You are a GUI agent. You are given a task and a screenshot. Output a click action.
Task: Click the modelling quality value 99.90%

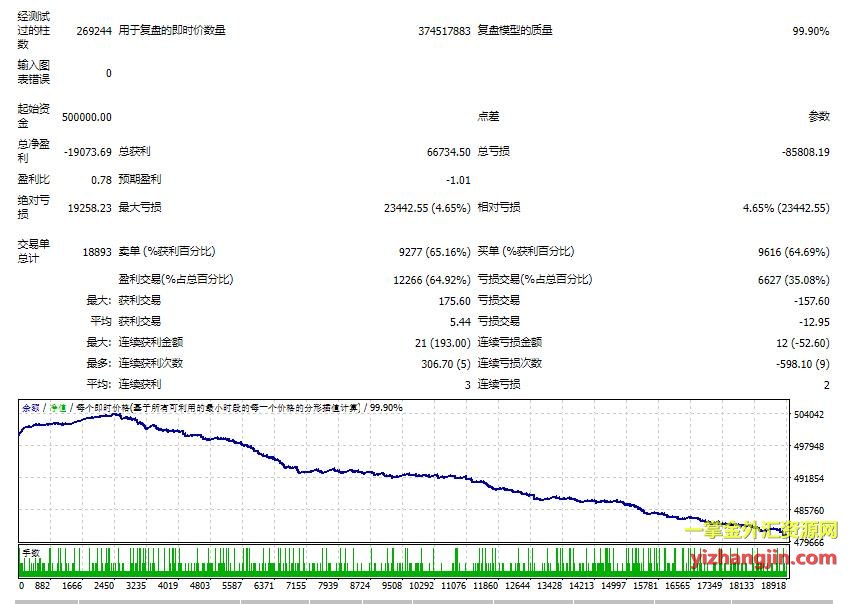[x=811, y=31]
